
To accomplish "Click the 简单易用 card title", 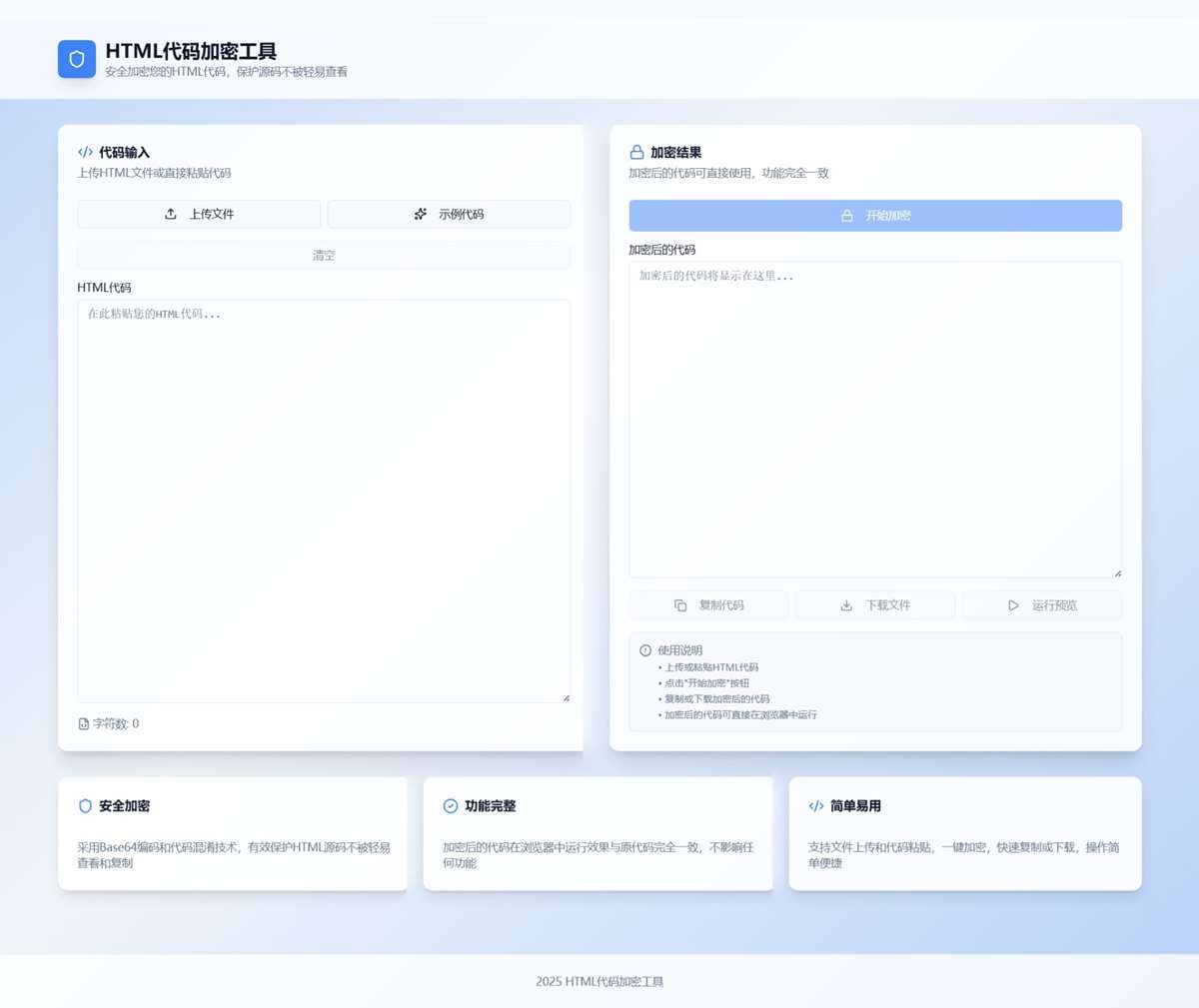I will 855,806.
